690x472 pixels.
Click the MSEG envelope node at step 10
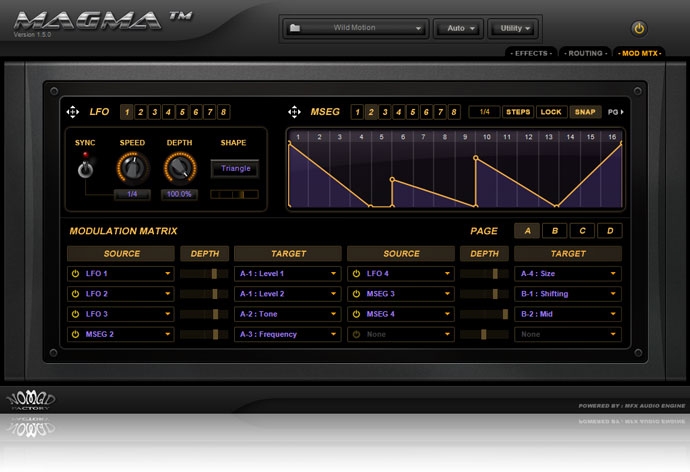point(476,157)
